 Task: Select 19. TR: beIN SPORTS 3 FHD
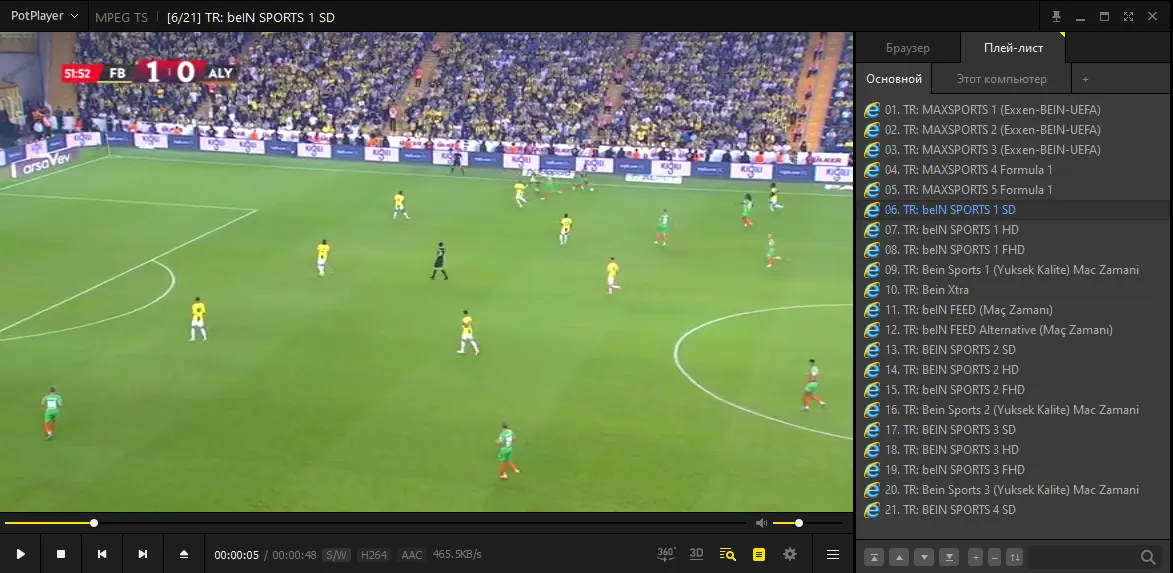(x=1012, y=470)
